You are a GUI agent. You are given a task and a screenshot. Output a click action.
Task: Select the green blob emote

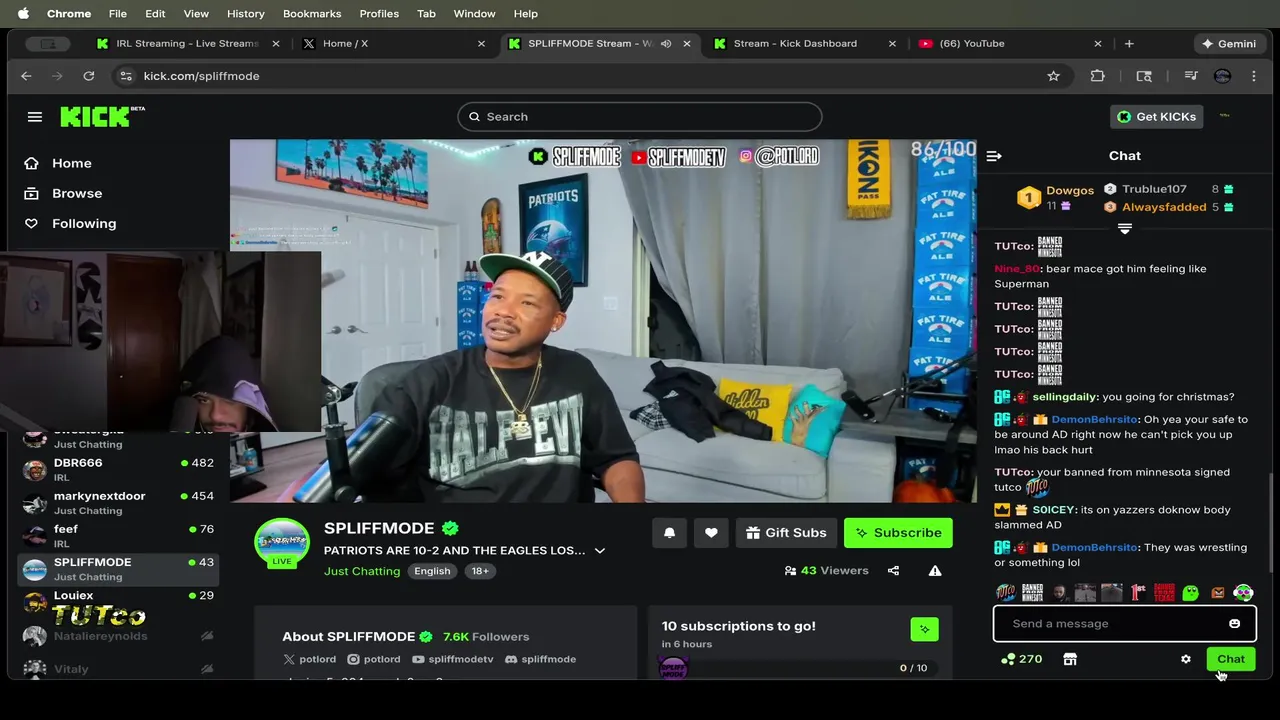1191,593
